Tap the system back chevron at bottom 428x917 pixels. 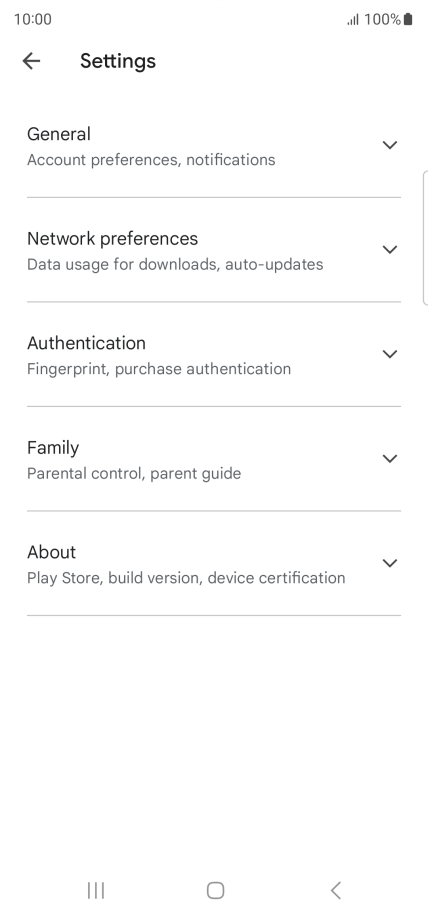pos(335,891)
